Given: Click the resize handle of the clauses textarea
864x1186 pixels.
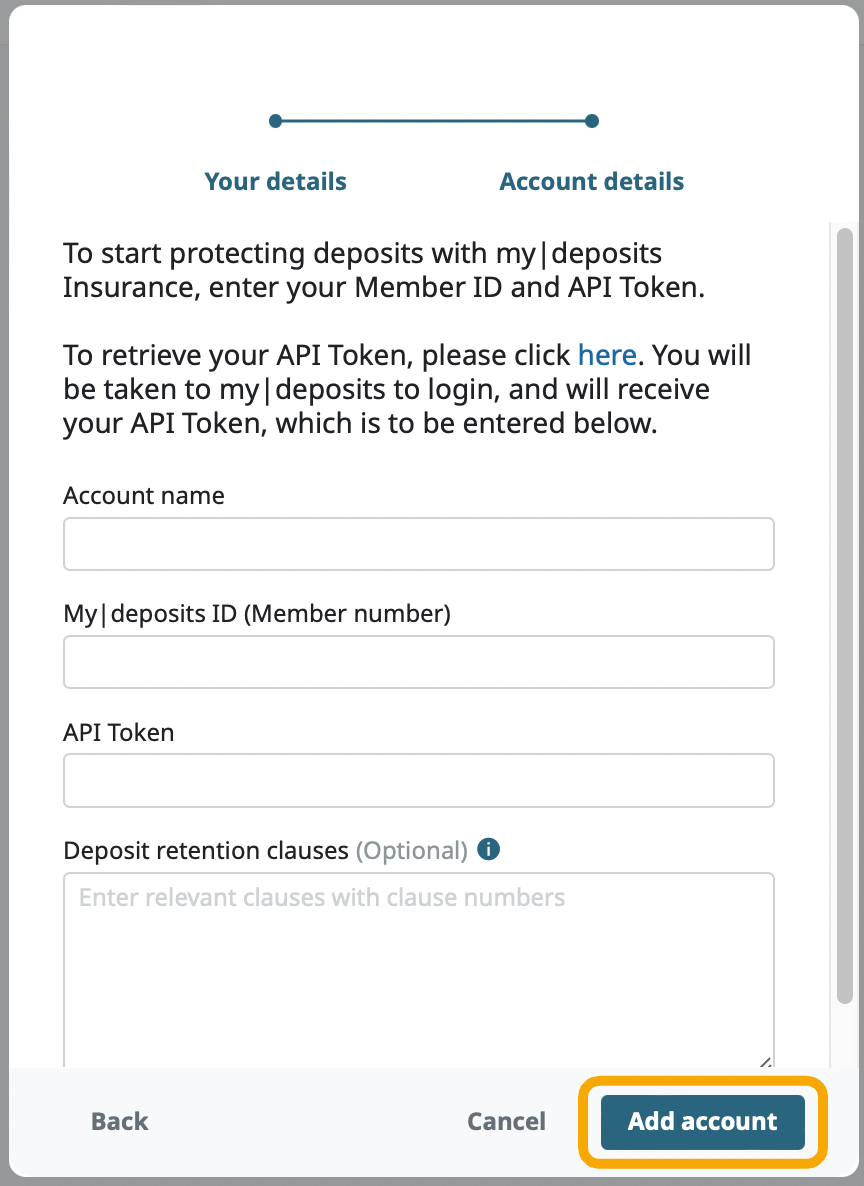Looking at the screenshot, I should click(x=765, y=1062).
